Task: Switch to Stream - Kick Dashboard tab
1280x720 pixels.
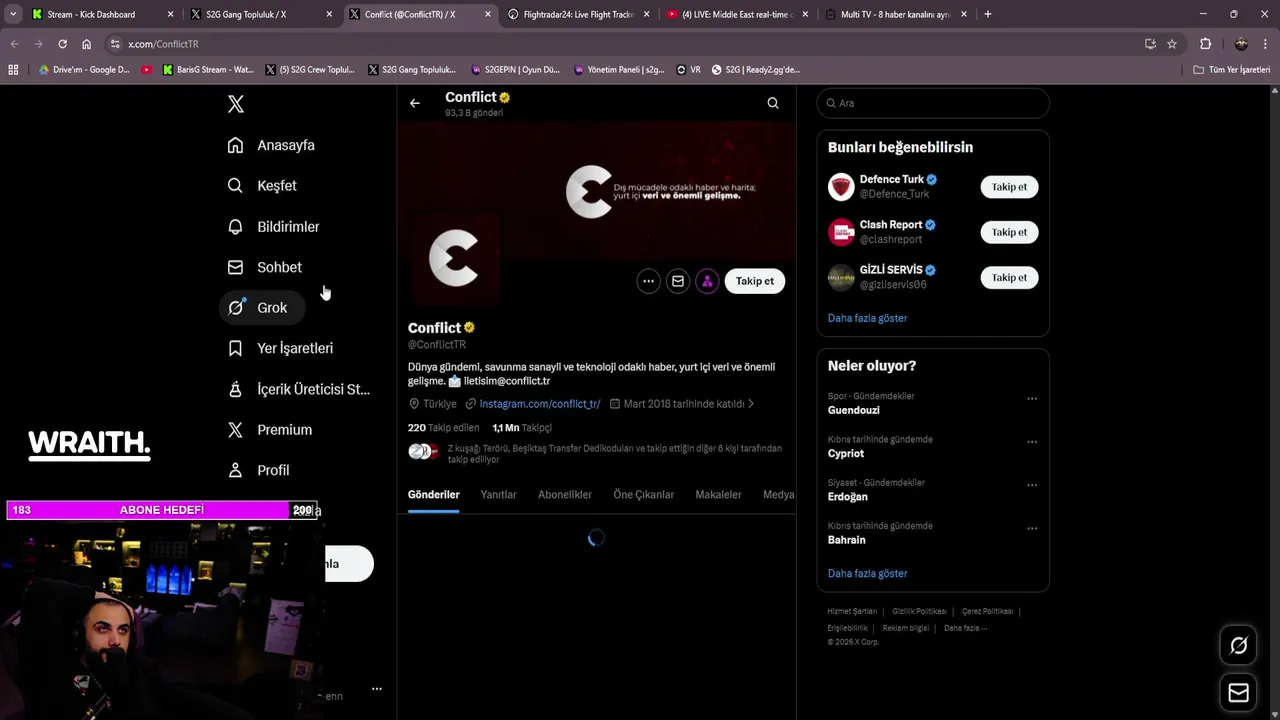Action: click(x=102, y=14)
